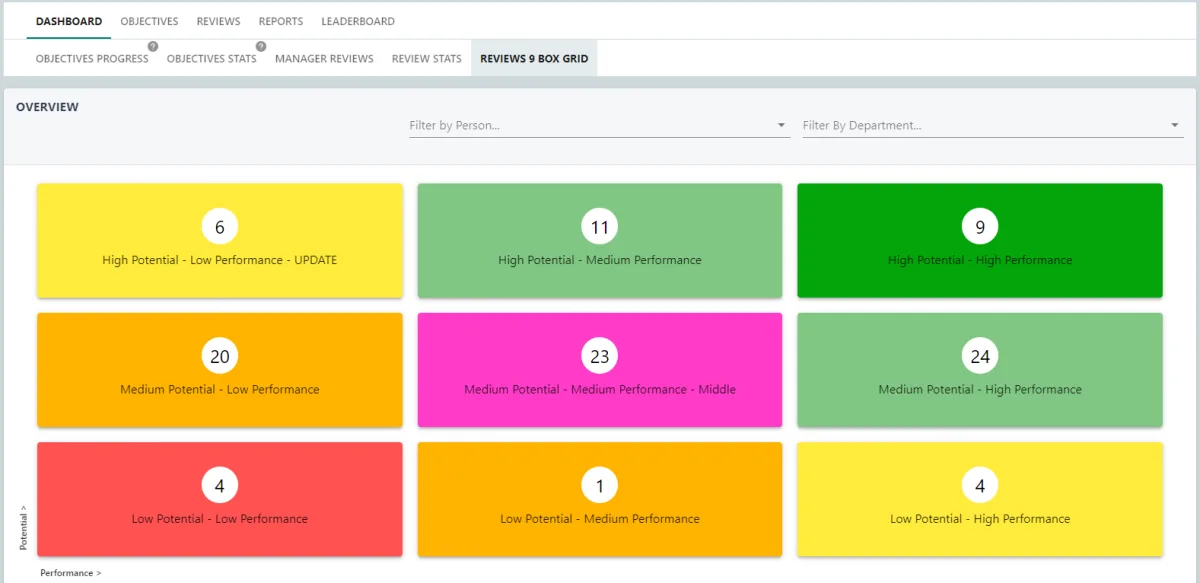This screenshot has width=1200, height=583.
Task: Select the Objectives Progress sub-tab
Action: tap(92, 59)
